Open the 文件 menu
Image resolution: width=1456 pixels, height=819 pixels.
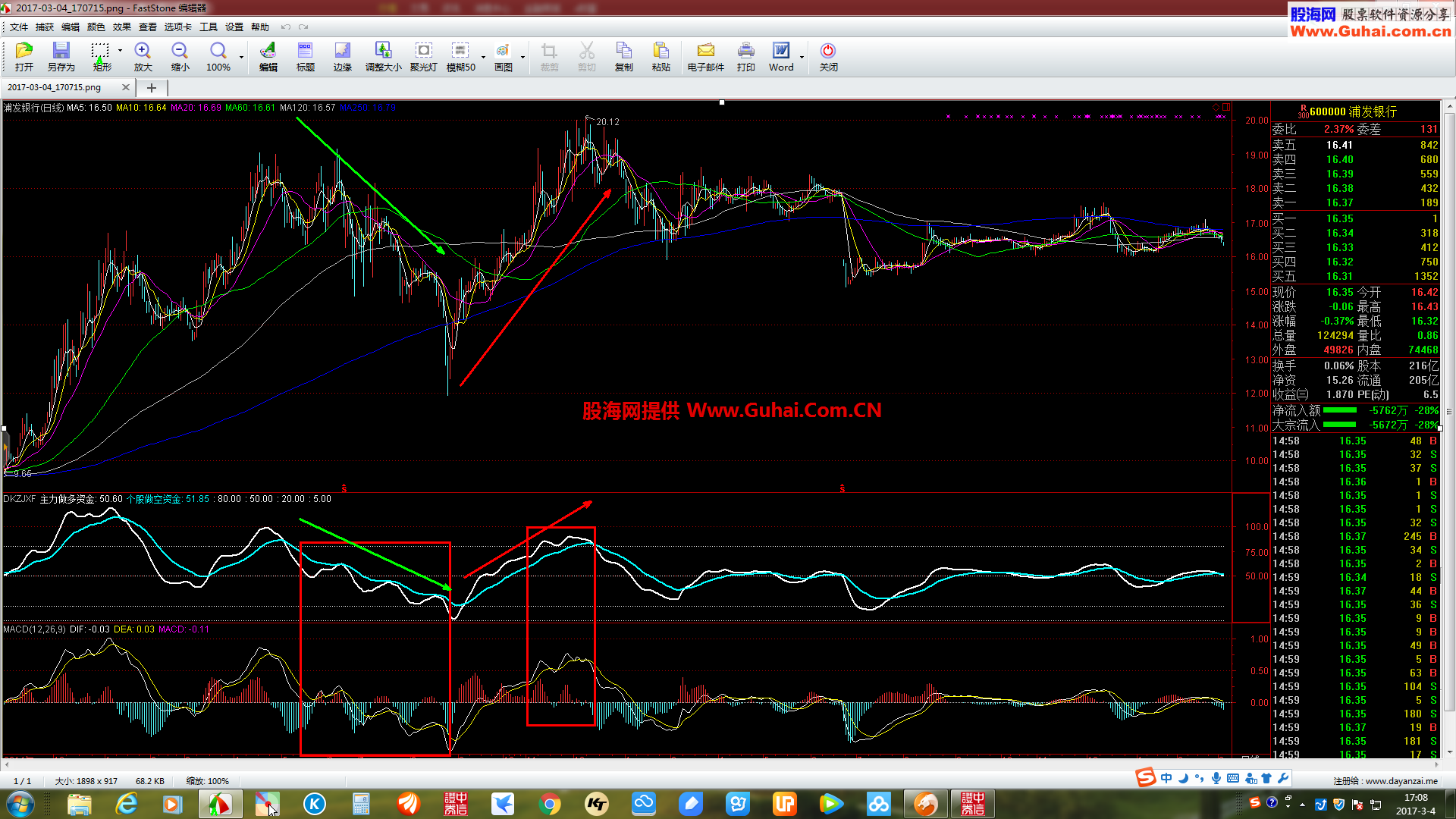click(19, 27)
